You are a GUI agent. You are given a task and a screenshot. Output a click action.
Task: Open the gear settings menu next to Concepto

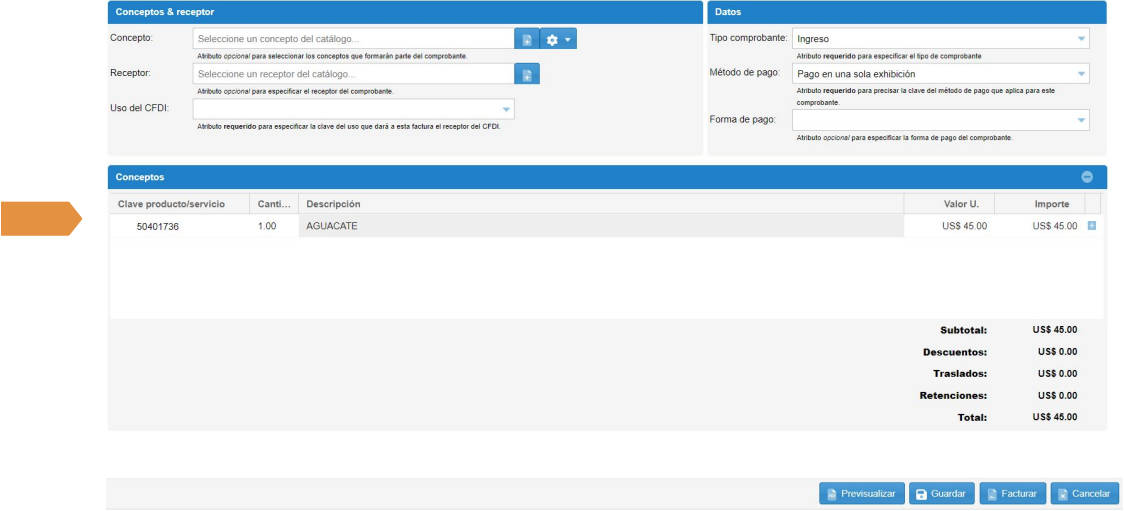[558, 39]
